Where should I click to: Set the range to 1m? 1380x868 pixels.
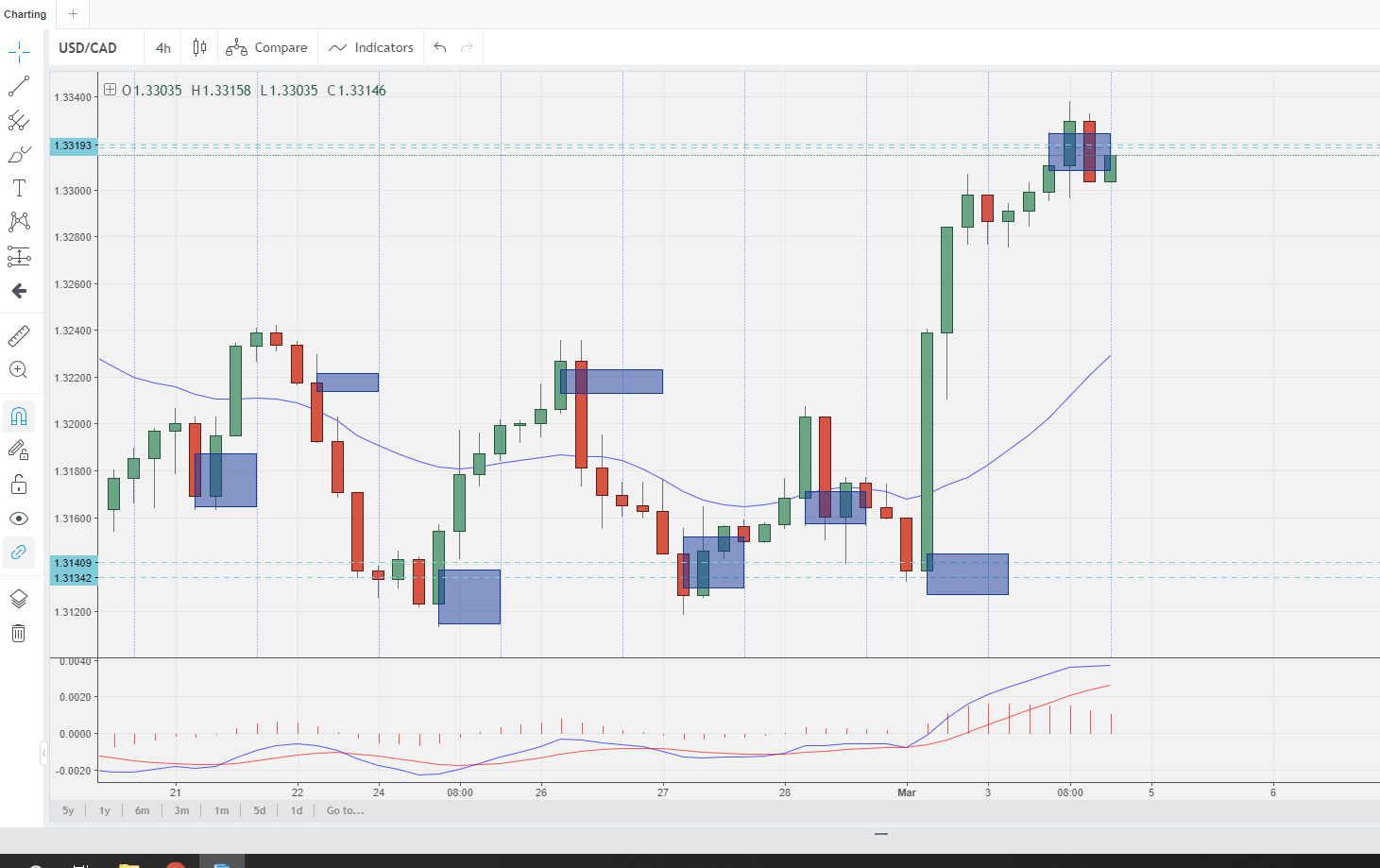coord(221,810)
